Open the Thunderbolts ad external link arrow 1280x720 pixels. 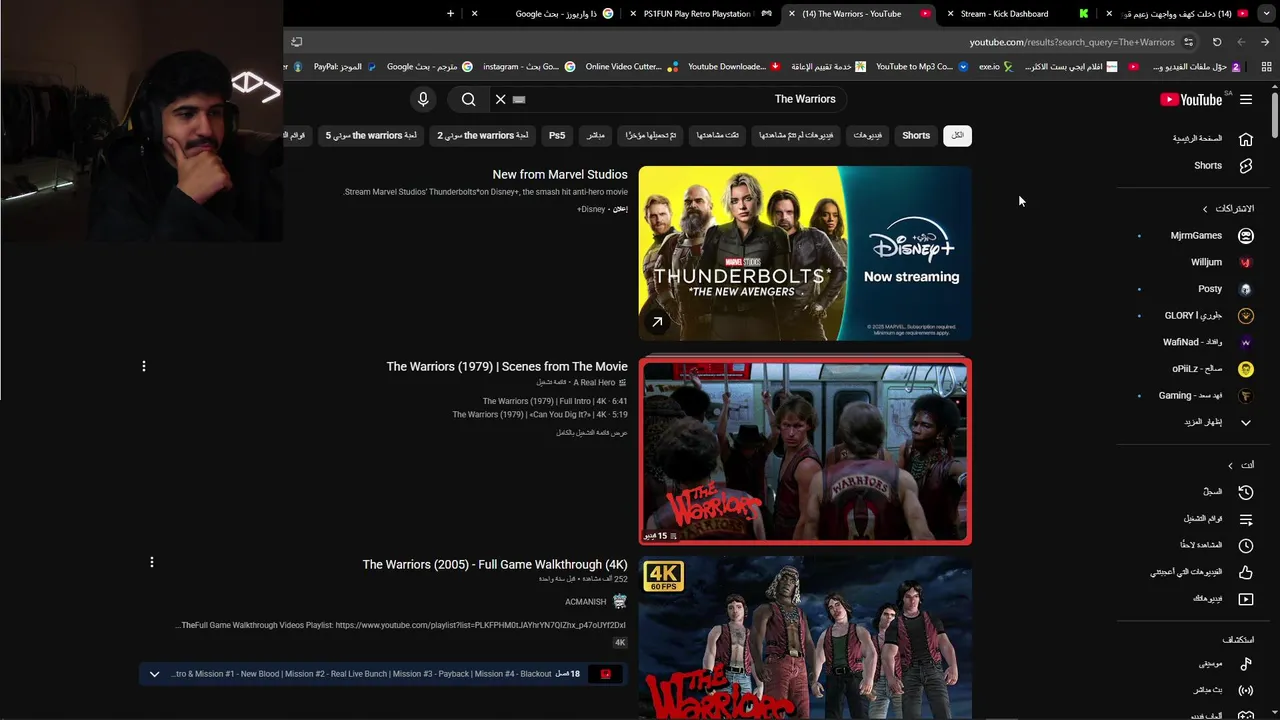tap(657, 322)
